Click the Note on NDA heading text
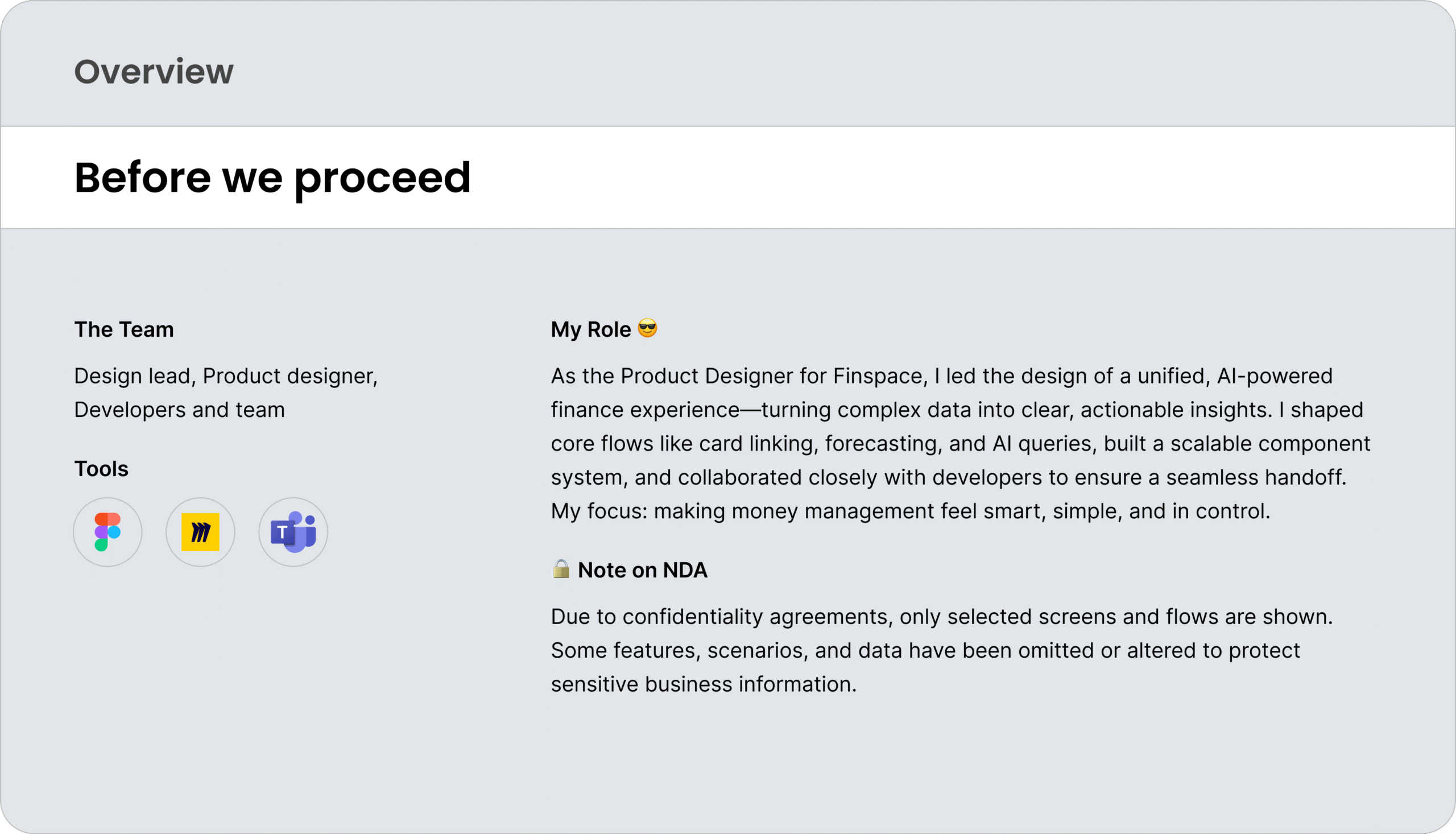 tap(643, 571)
